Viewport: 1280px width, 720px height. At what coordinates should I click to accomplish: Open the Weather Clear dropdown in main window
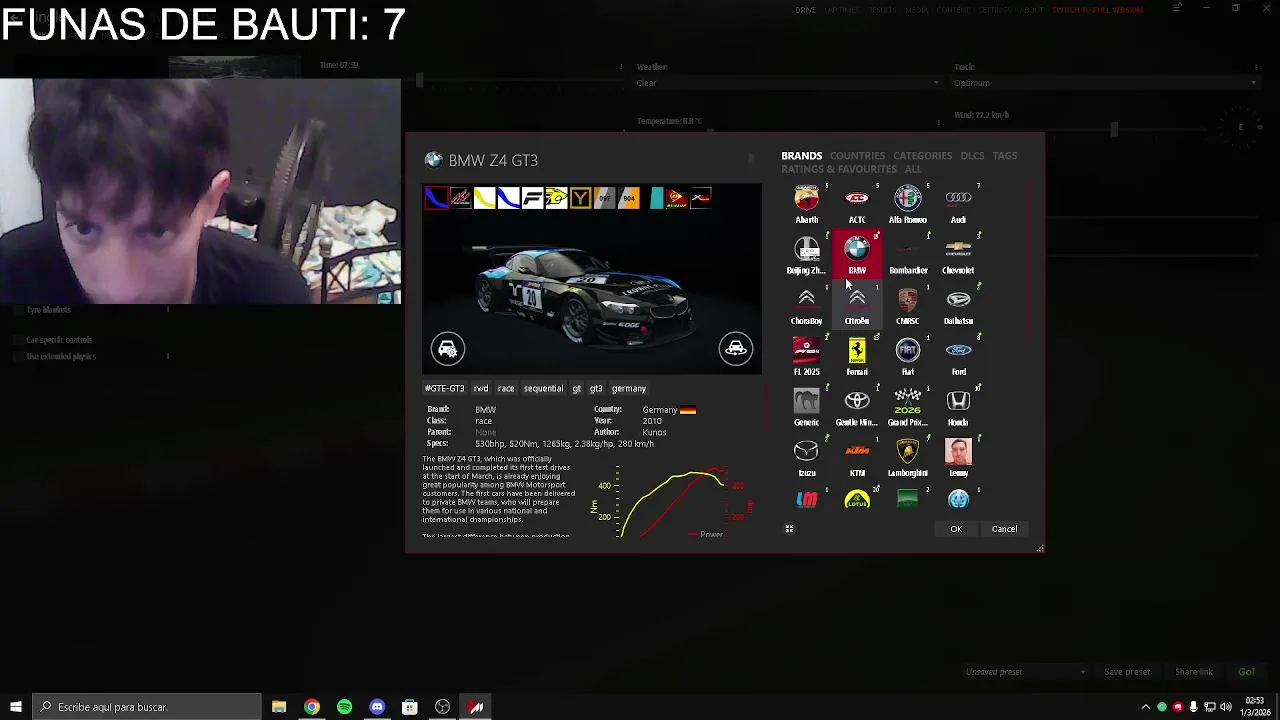(x=789, y=83)
